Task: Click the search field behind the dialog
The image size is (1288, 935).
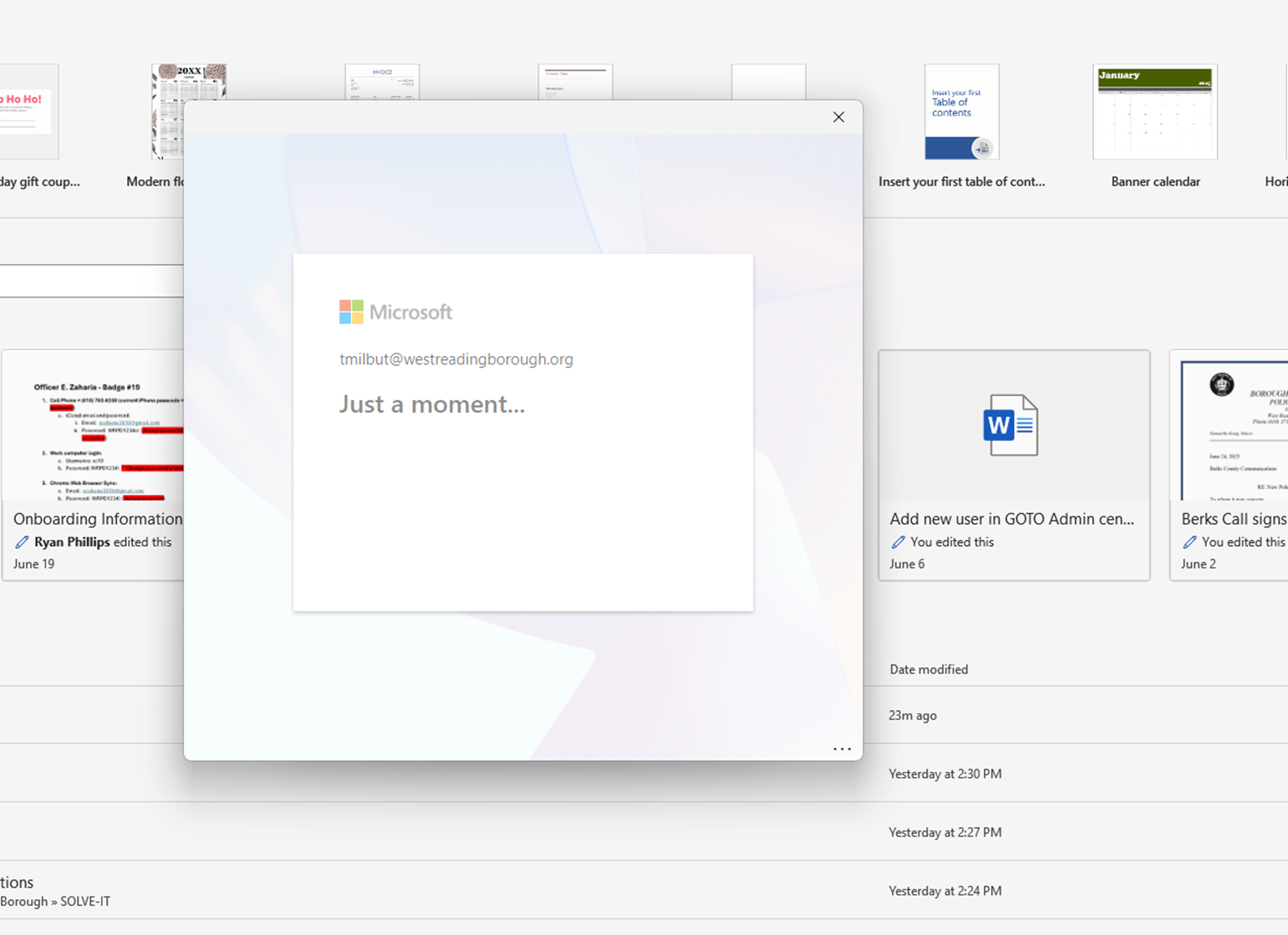Action: point(92,281)
